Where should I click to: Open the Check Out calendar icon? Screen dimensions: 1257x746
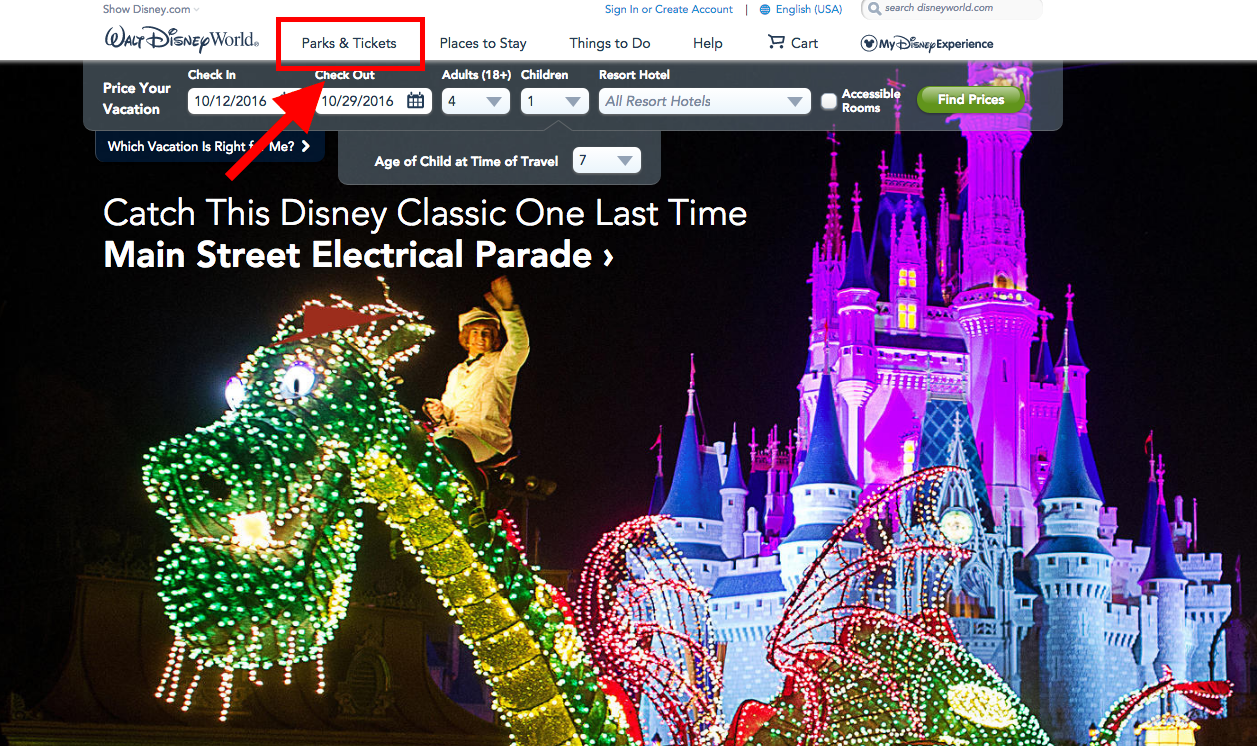tap(415, 101)
